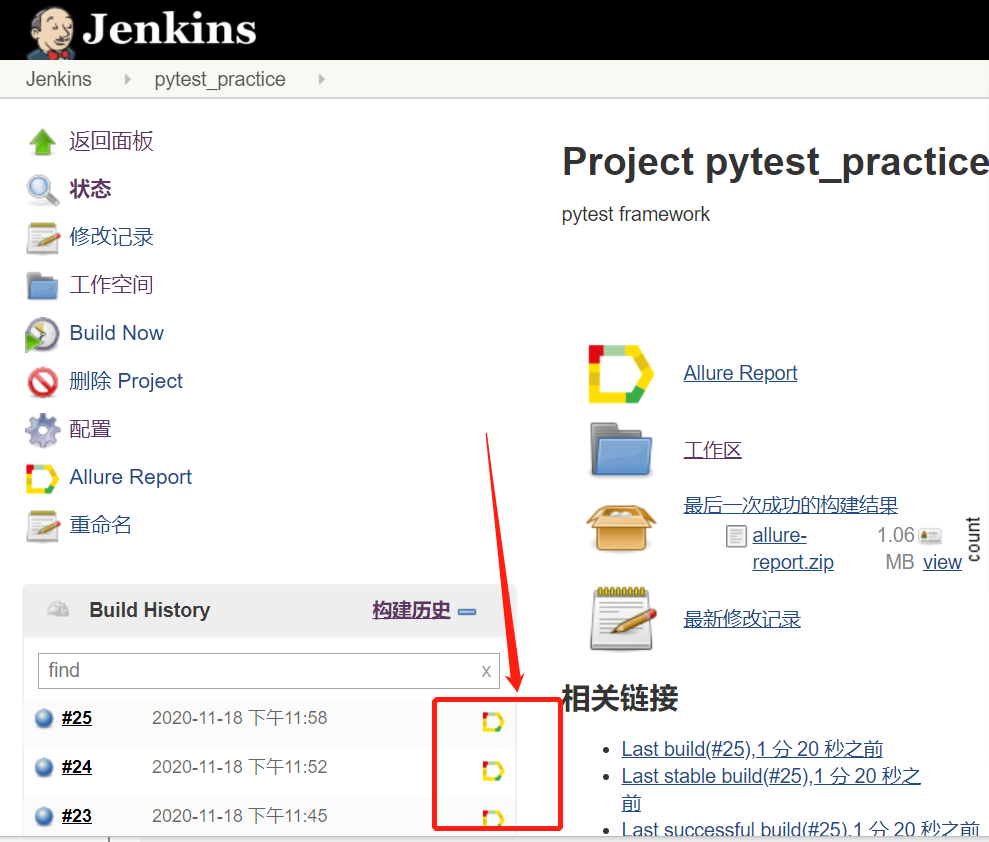
Task: Click the Build History weather cloud icon
Action: click(58, 609)
